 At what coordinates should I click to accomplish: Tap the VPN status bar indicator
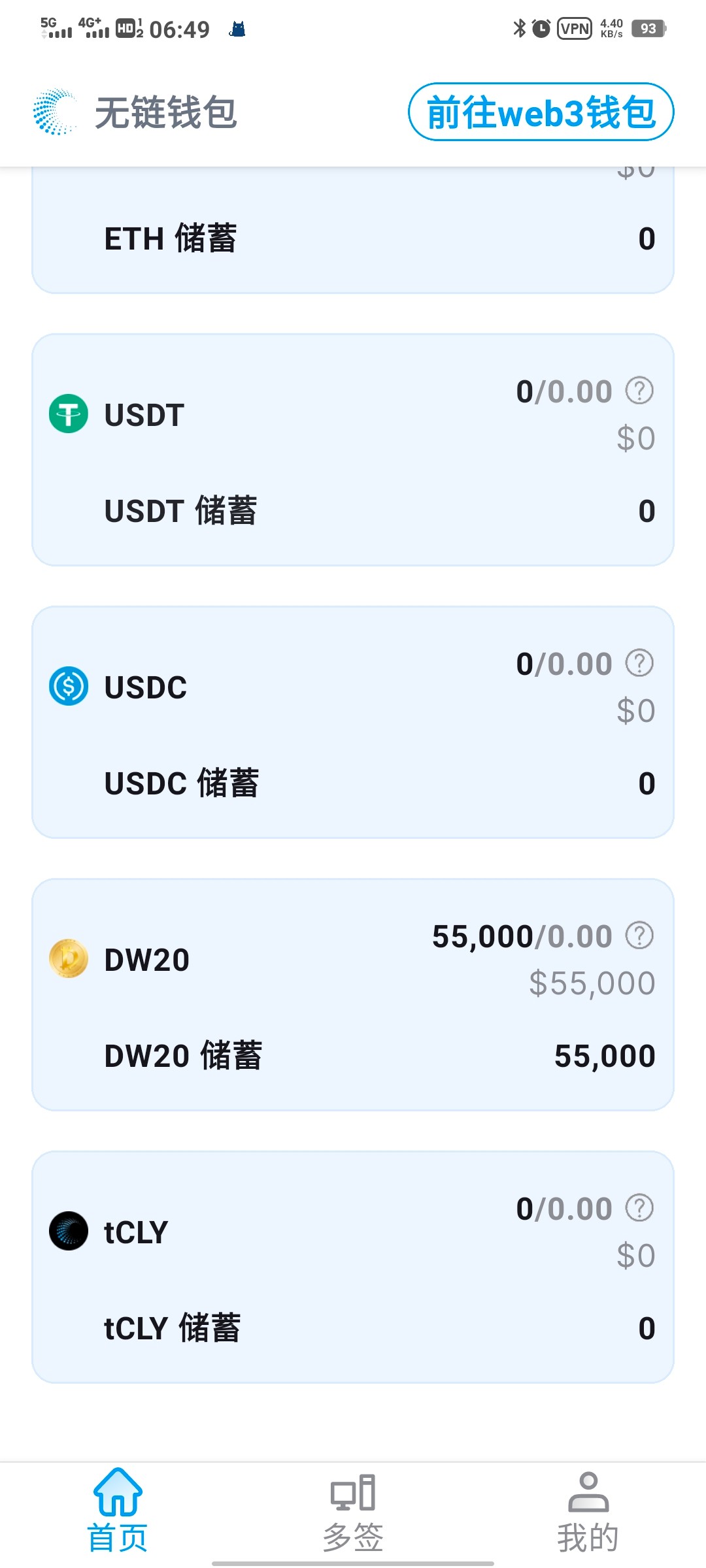[x=575, y=29]
